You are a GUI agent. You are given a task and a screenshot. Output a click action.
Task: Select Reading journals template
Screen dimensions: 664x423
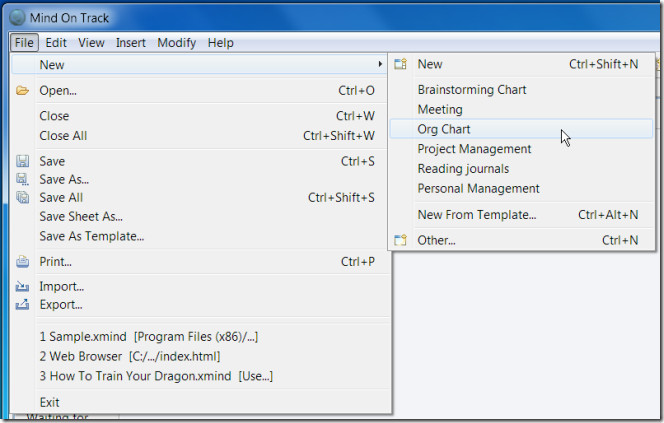pyautogui.click(x=521, y=169)
